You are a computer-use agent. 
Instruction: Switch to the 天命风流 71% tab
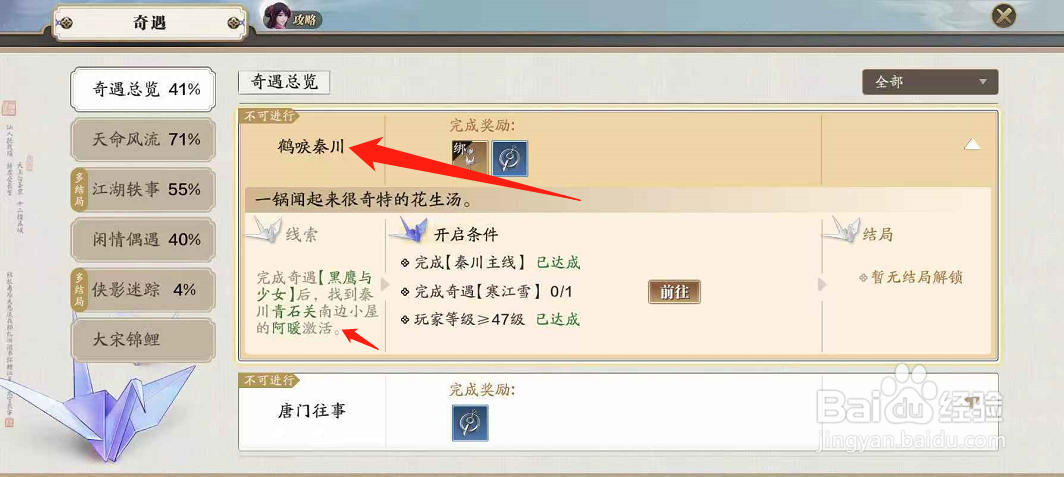coord(143,140)
